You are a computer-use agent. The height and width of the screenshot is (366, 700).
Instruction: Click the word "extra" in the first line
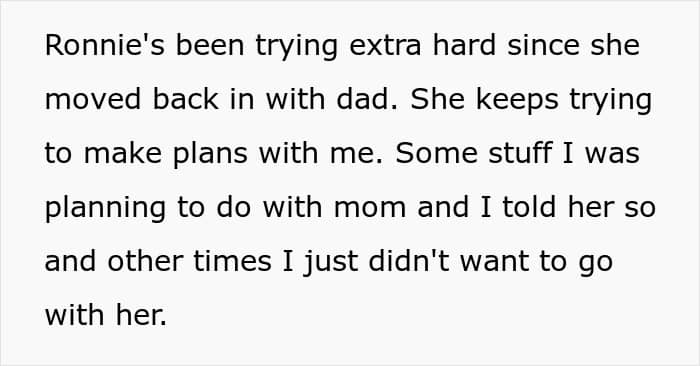[385, 46]
